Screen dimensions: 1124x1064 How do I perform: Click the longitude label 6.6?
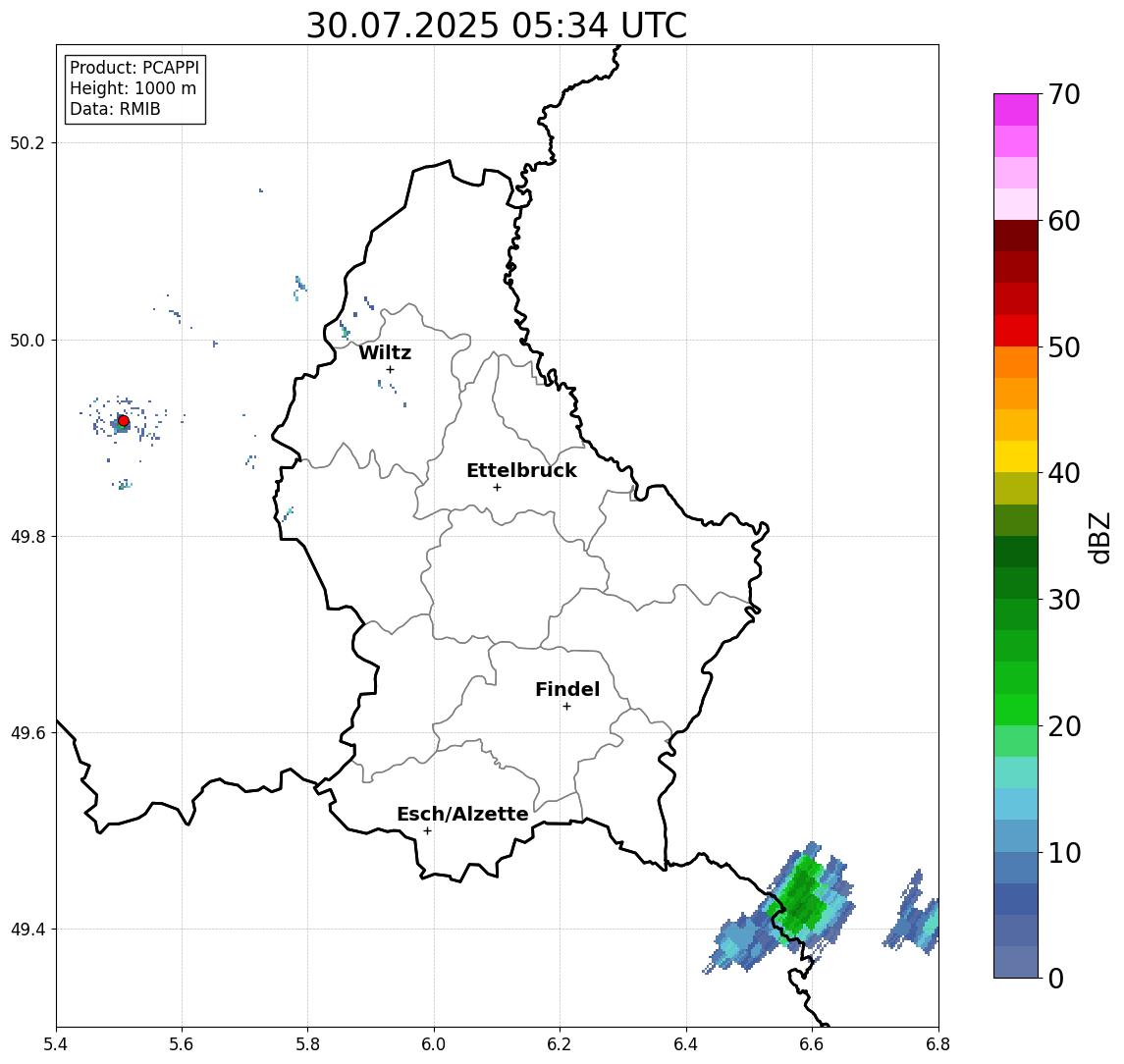click(x=812, y=1044)
